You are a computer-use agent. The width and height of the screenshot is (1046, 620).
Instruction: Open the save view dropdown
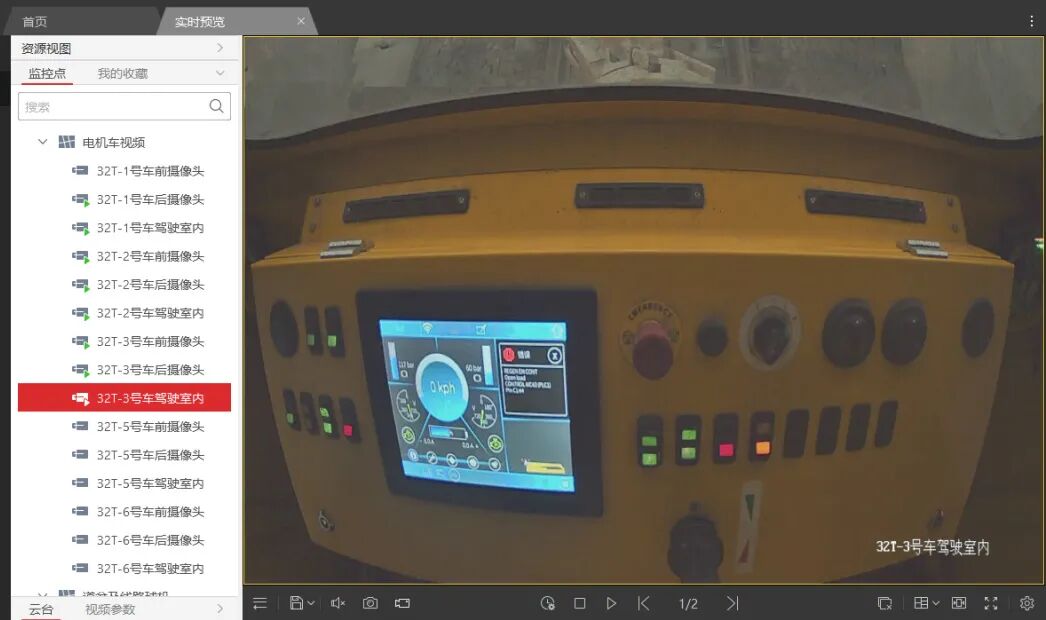pos(302,603)
